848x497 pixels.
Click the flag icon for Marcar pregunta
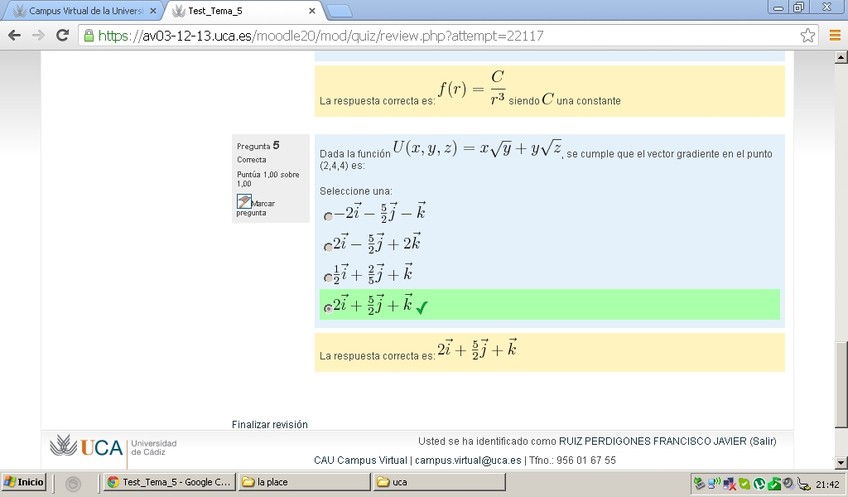click(x=244, y=202)
